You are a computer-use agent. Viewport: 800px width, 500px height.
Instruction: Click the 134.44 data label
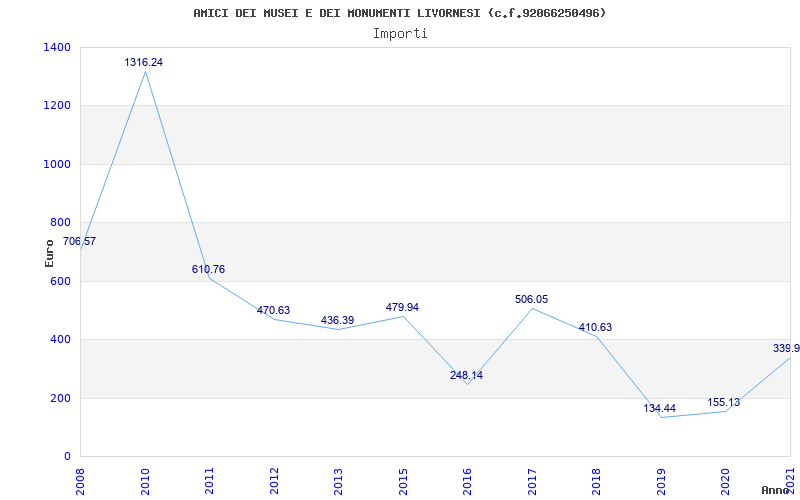pos(659,408)
